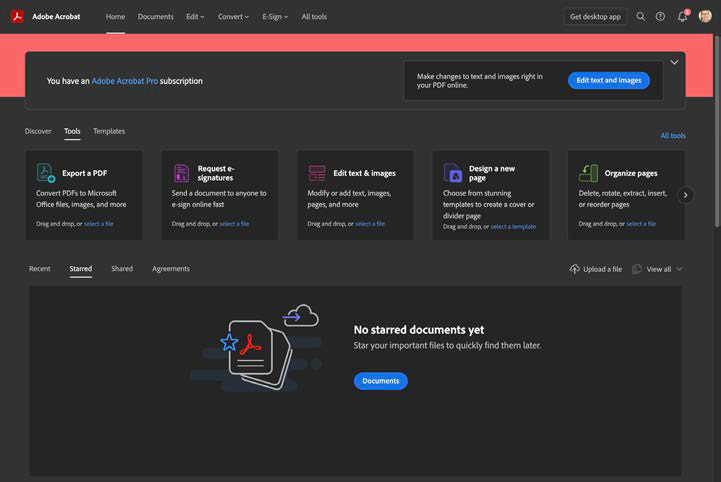The height and width of the screenshot is (482, 721).
Task: Click the Edit text & images card title
Action: pos(364,173)
